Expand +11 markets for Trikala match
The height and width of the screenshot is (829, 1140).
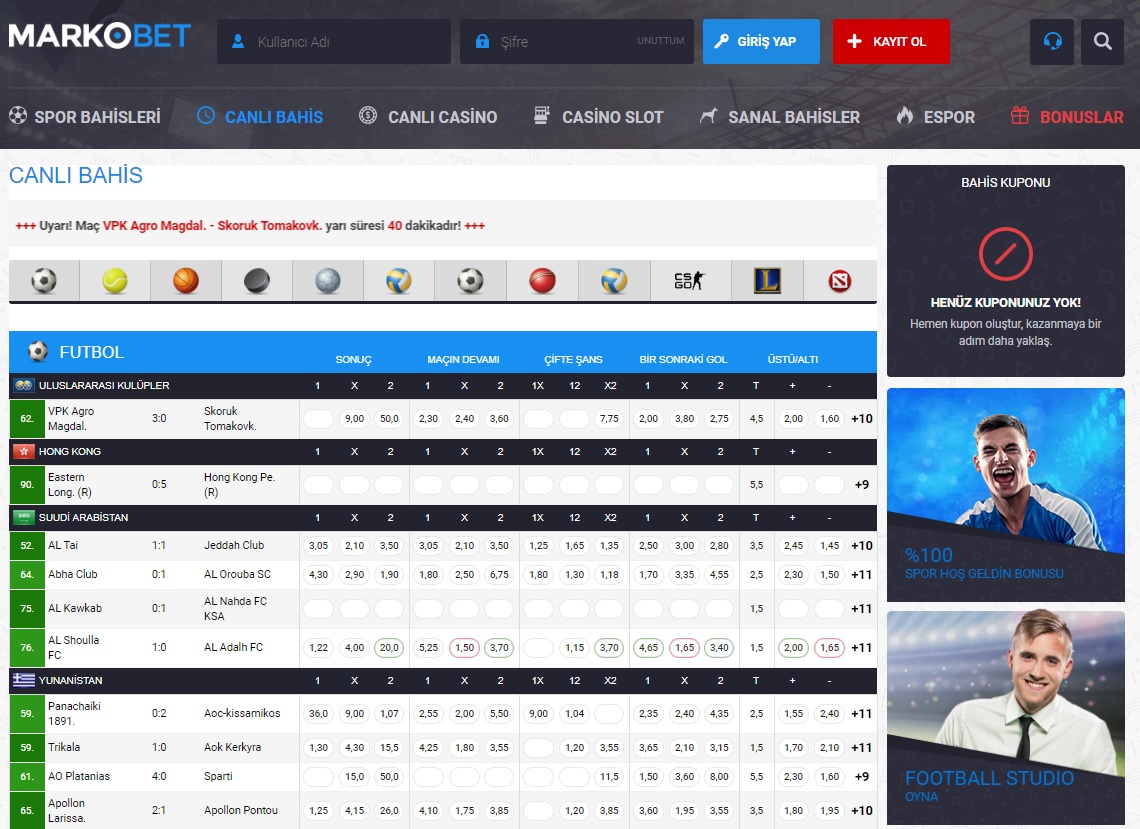[862, 748]
